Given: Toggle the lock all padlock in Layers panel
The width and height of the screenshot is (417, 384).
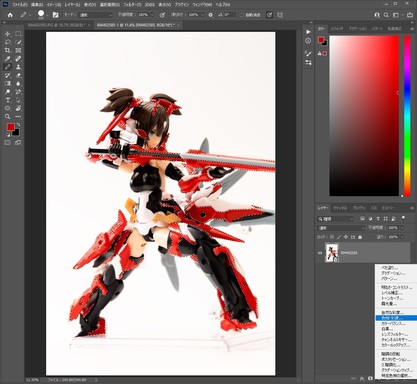Looking at the screenshot, I should 360,237.
